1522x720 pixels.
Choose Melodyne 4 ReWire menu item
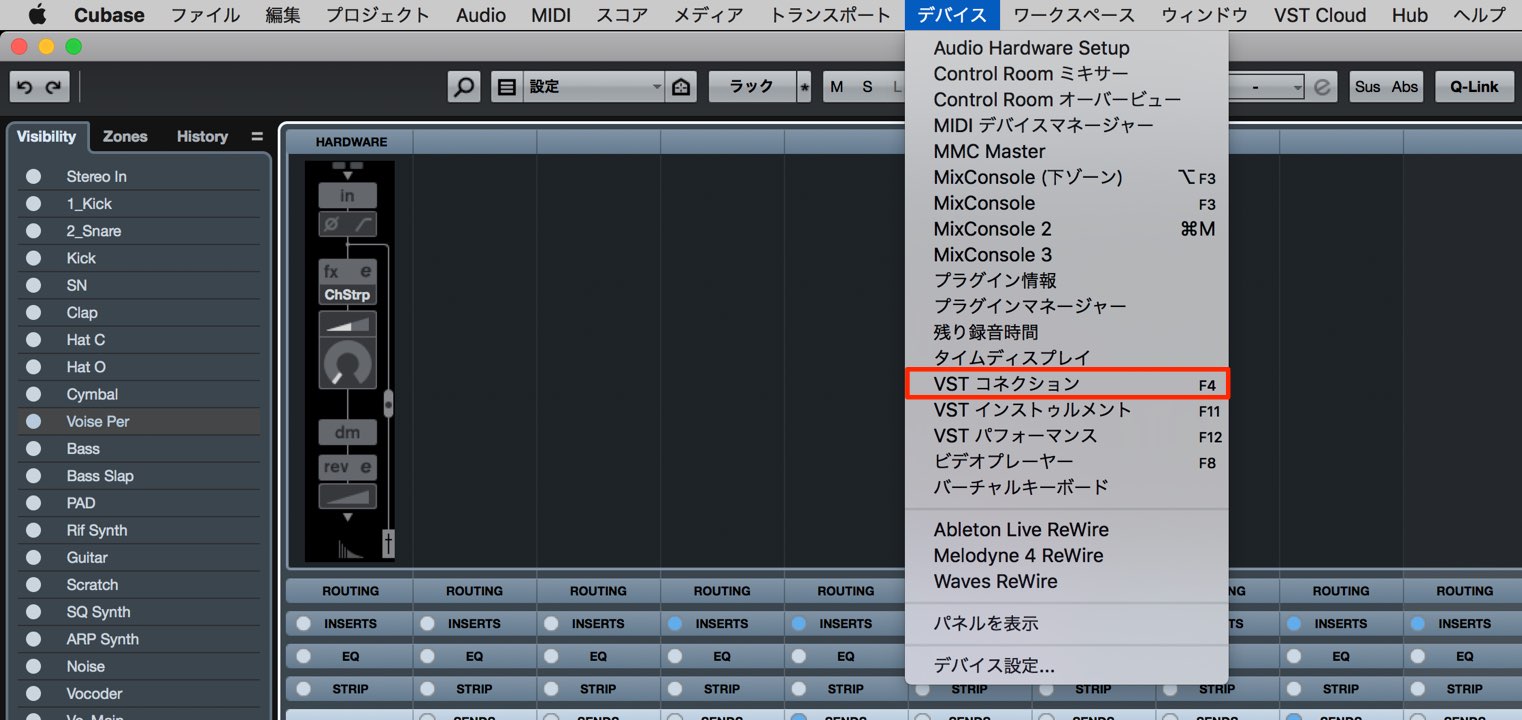[x=1067, y=555]
